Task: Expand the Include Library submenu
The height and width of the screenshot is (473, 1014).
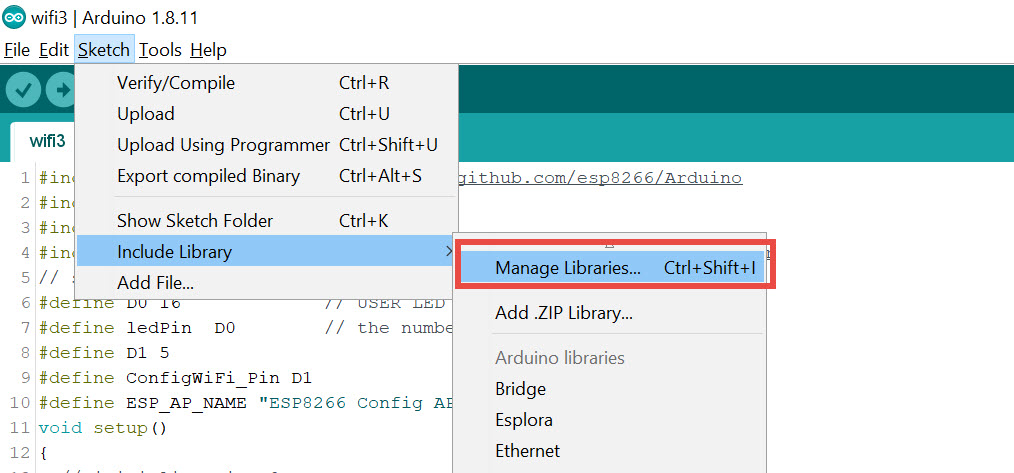Action: pos(266,251)
